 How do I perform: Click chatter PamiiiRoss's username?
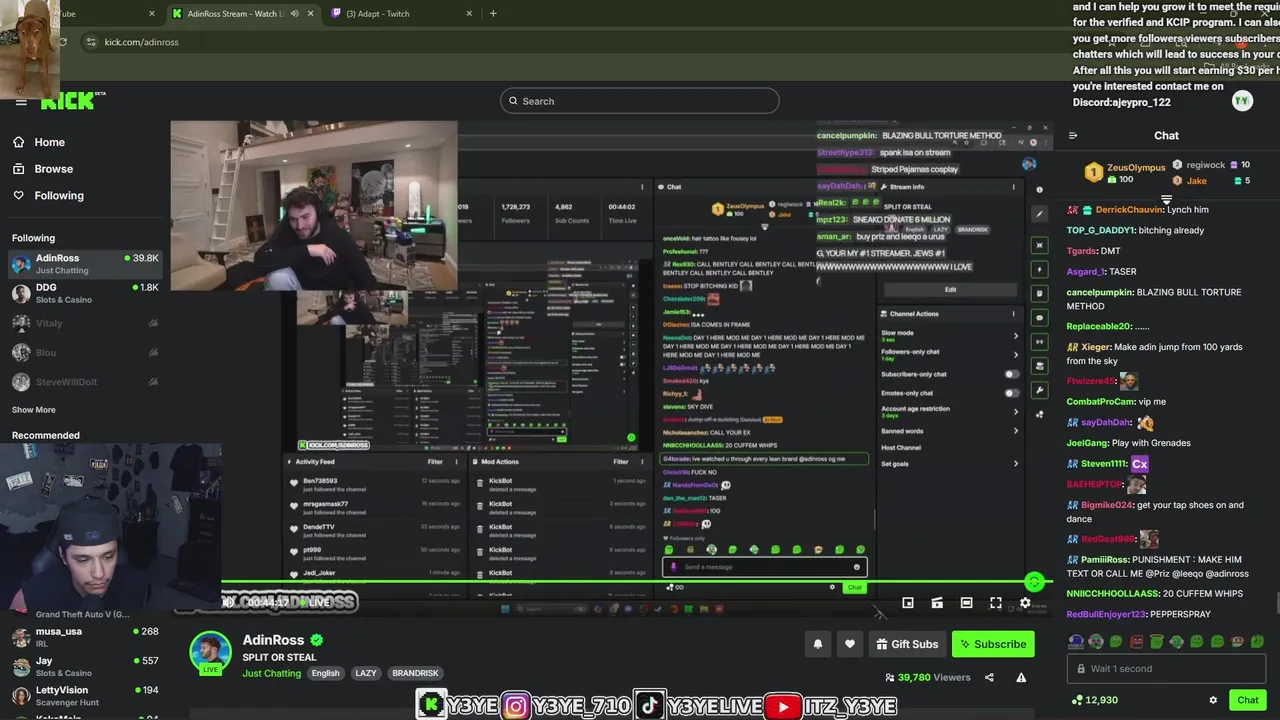tap(1105, 560)
